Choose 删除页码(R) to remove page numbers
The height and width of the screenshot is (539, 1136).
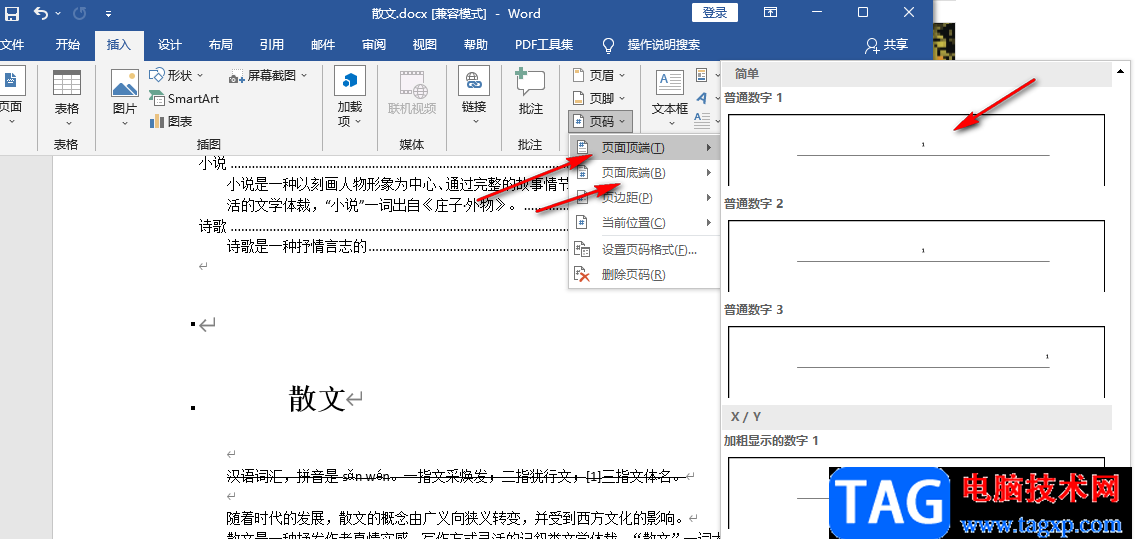(x=643, y=275)
